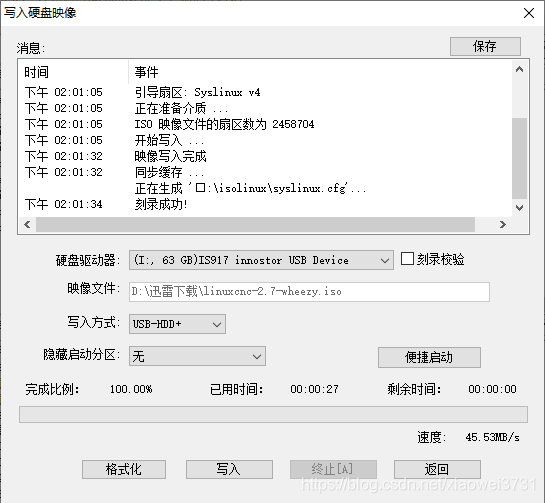Click the 时间 column header
The width and height of the screenshot is (545, 503).
pos(73,72)
